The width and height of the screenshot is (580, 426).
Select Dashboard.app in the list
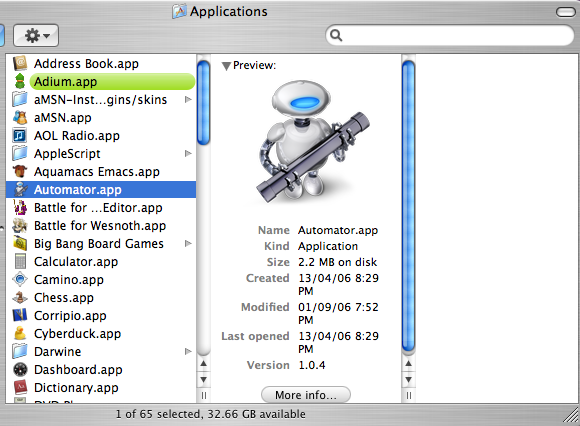[101, 369]
